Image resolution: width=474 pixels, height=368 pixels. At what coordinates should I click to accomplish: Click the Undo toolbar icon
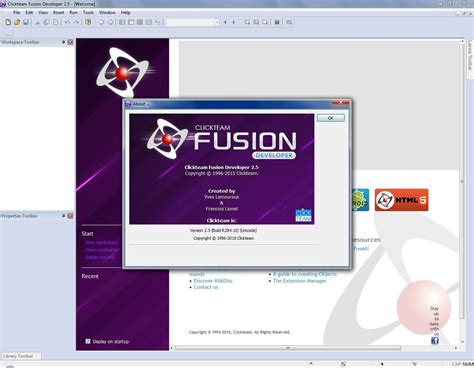pos(68,22)
